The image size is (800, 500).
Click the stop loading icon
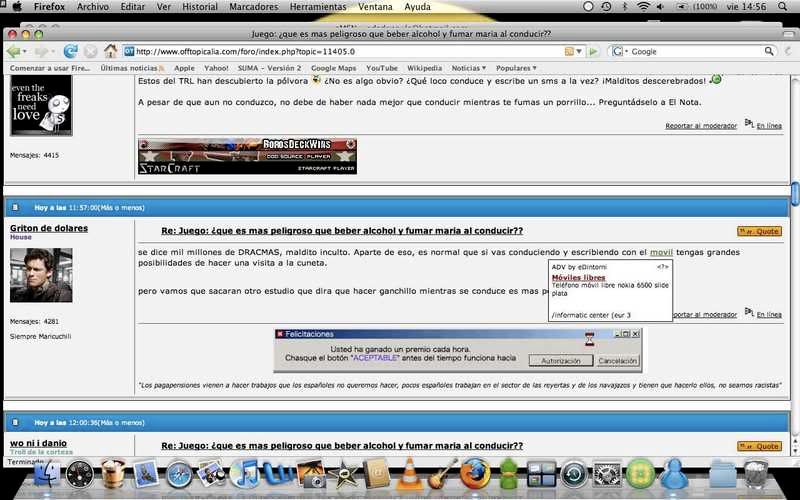pos(90,51)
